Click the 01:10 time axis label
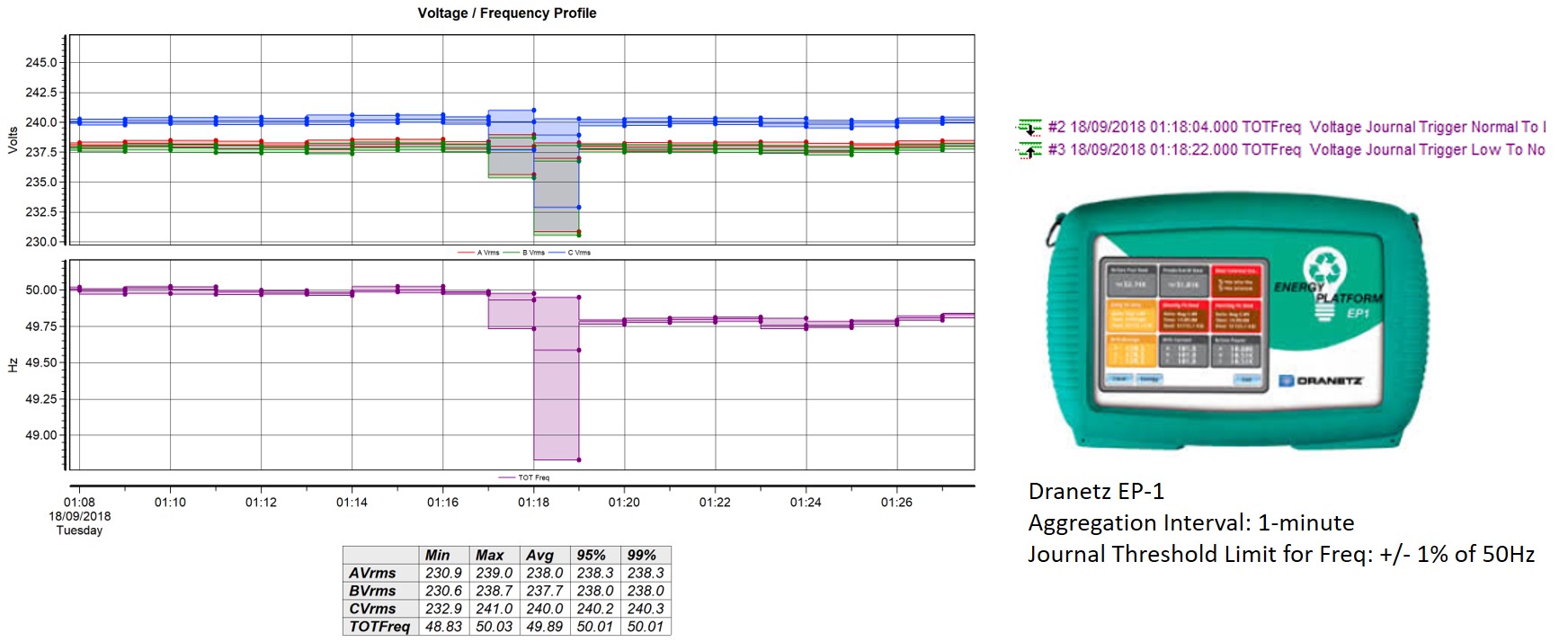1568x642 pixels. click(x=170, y=502)
